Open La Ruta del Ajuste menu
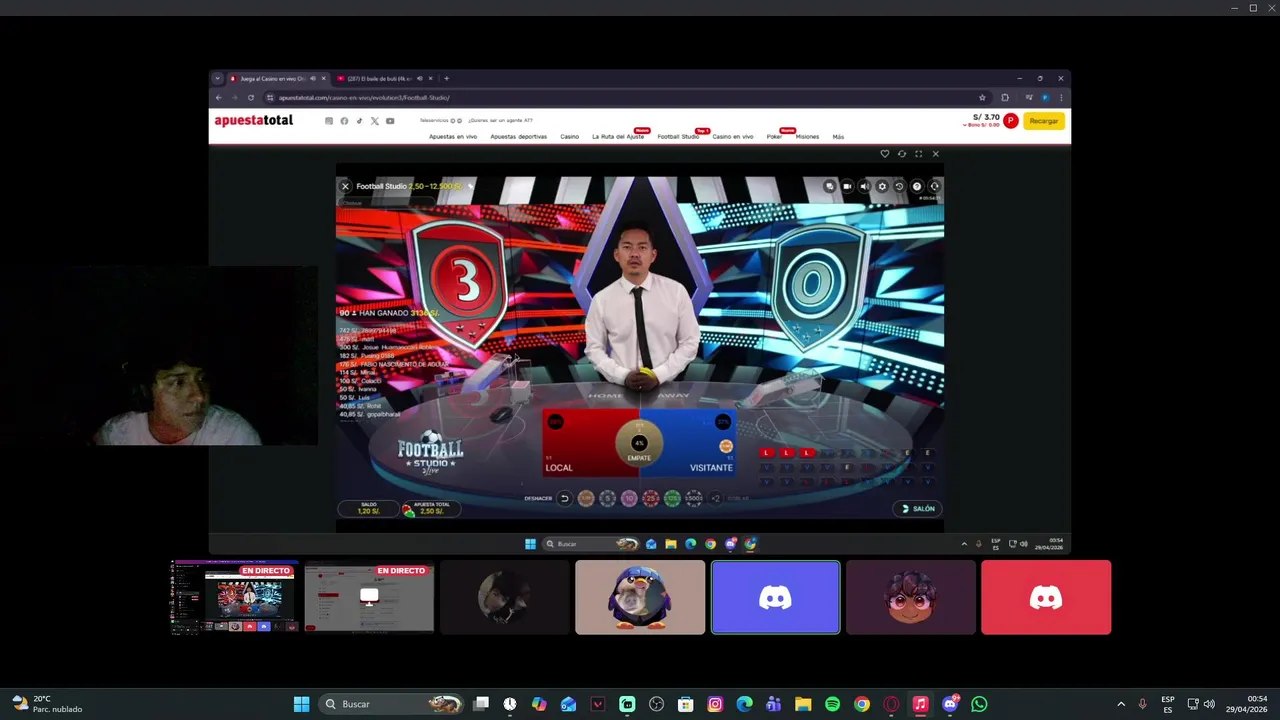This screenshot has width=1280, height=720. (618, 137)
